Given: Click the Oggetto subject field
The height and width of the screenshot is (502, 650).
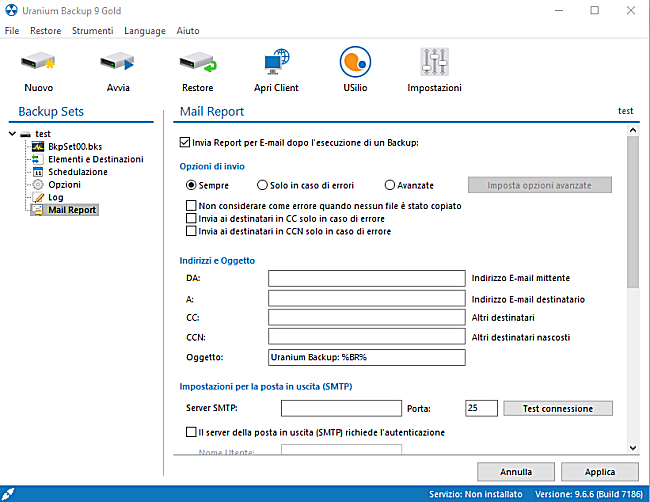Looking at the screenshot, I should point(366,357).
